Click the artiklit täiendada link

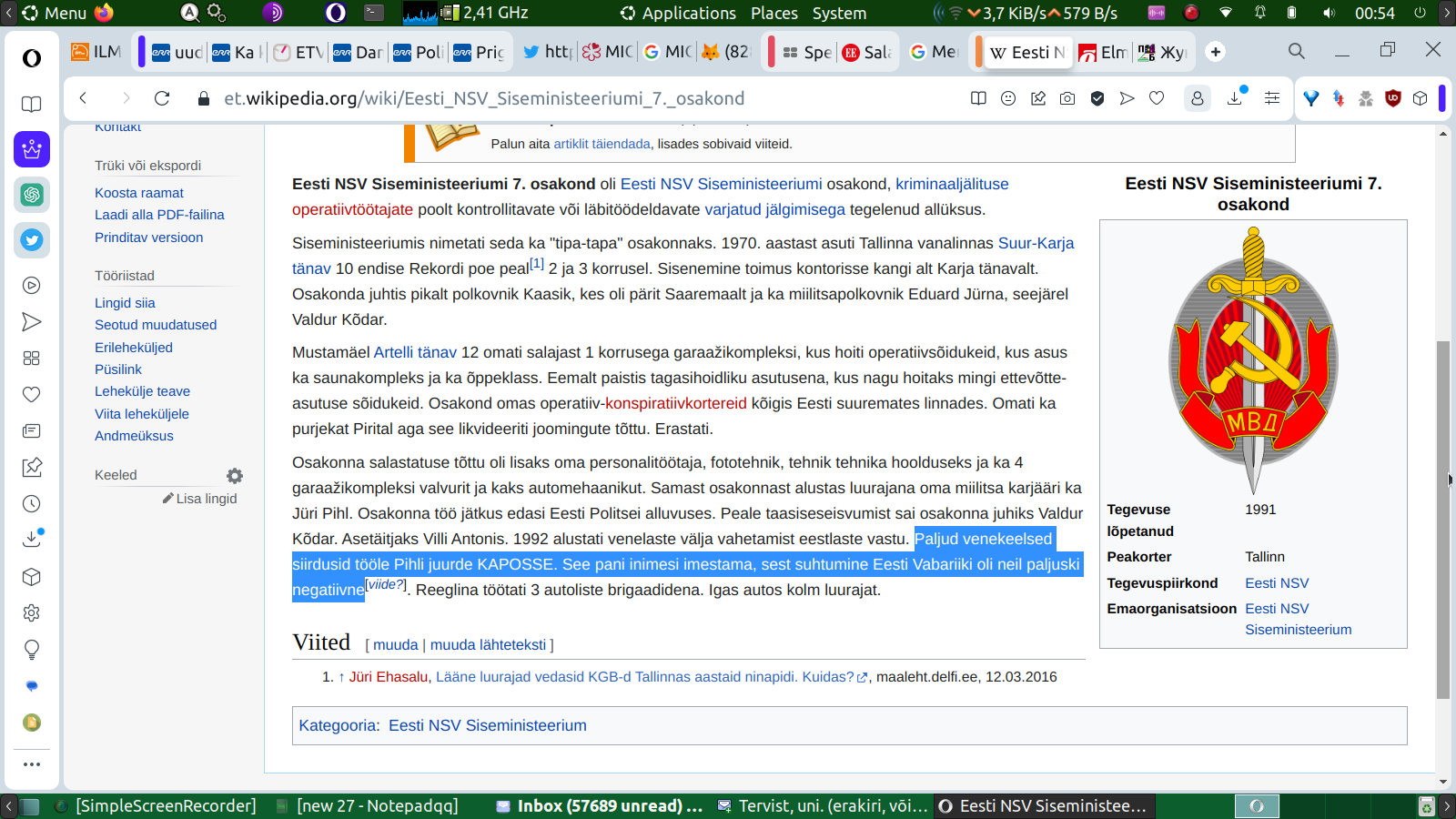[x=602, y=144]
